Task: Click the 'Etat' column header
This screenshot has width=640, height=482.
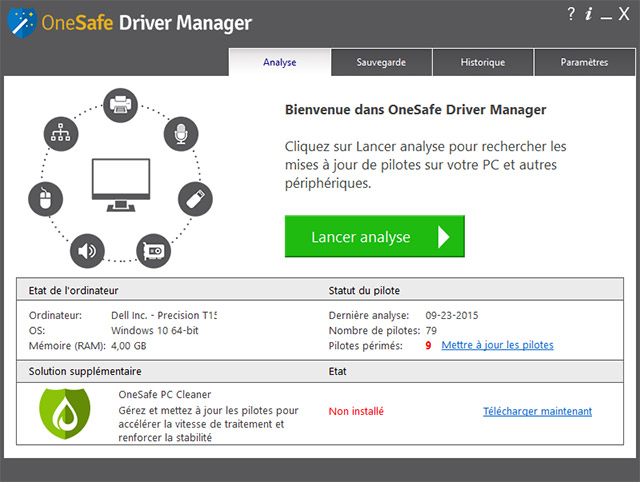Action: click(338, 371)
